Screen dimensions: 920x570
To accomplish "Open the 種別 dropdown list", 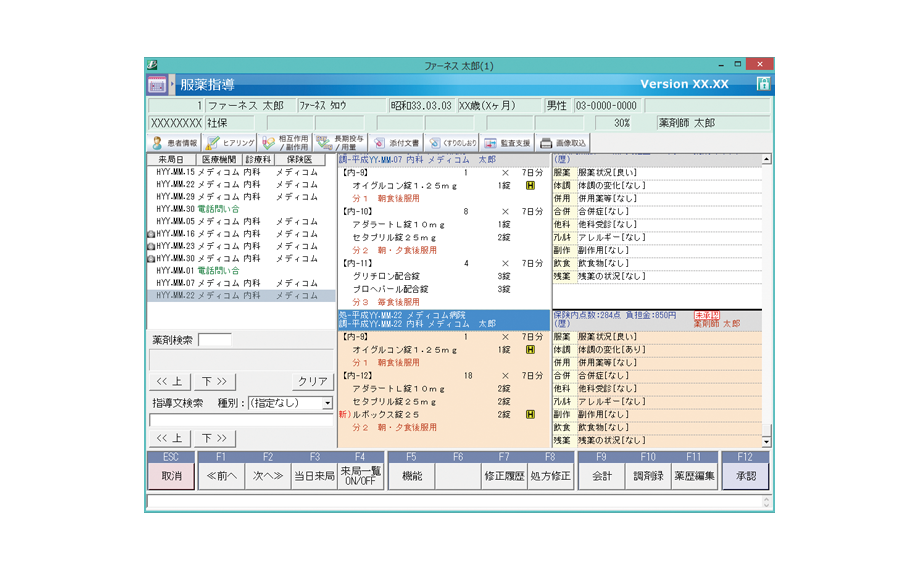I will (327, 404).
